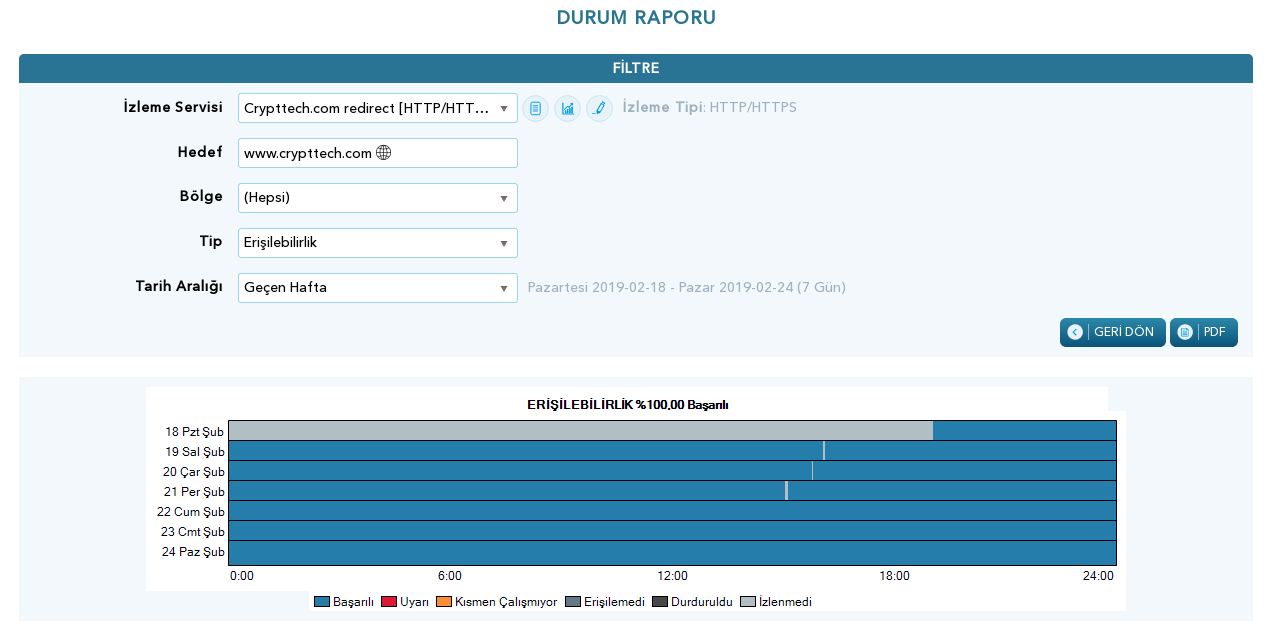This screenshot has height=634, width=1271.
Task: Click the 19 Sal Şub row label
Action: [195, 452]
